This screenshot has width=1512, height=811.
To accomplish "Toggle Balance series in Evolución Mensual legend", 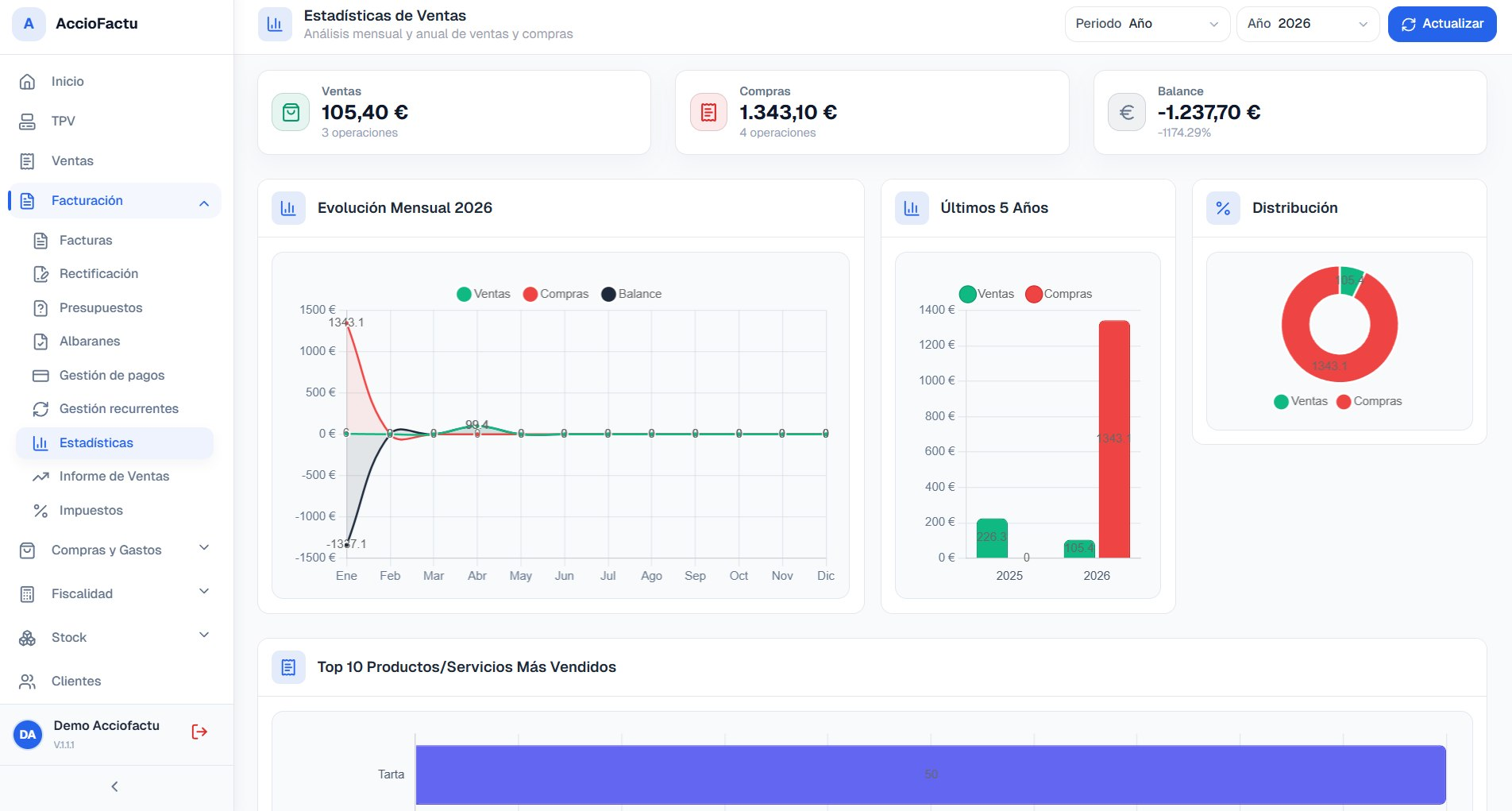I will click(x=631, y=294).
